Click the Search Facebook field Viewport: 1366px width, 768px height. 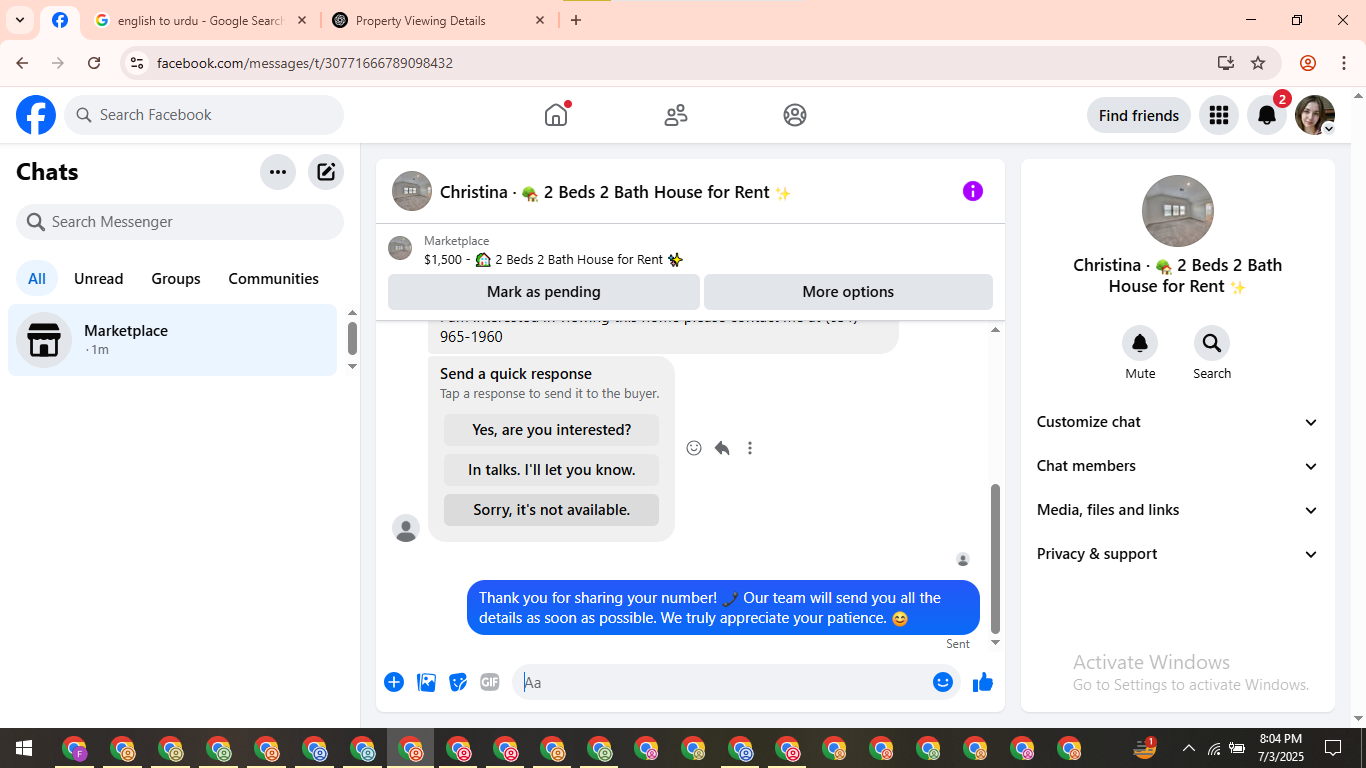(x=204, y=115)
